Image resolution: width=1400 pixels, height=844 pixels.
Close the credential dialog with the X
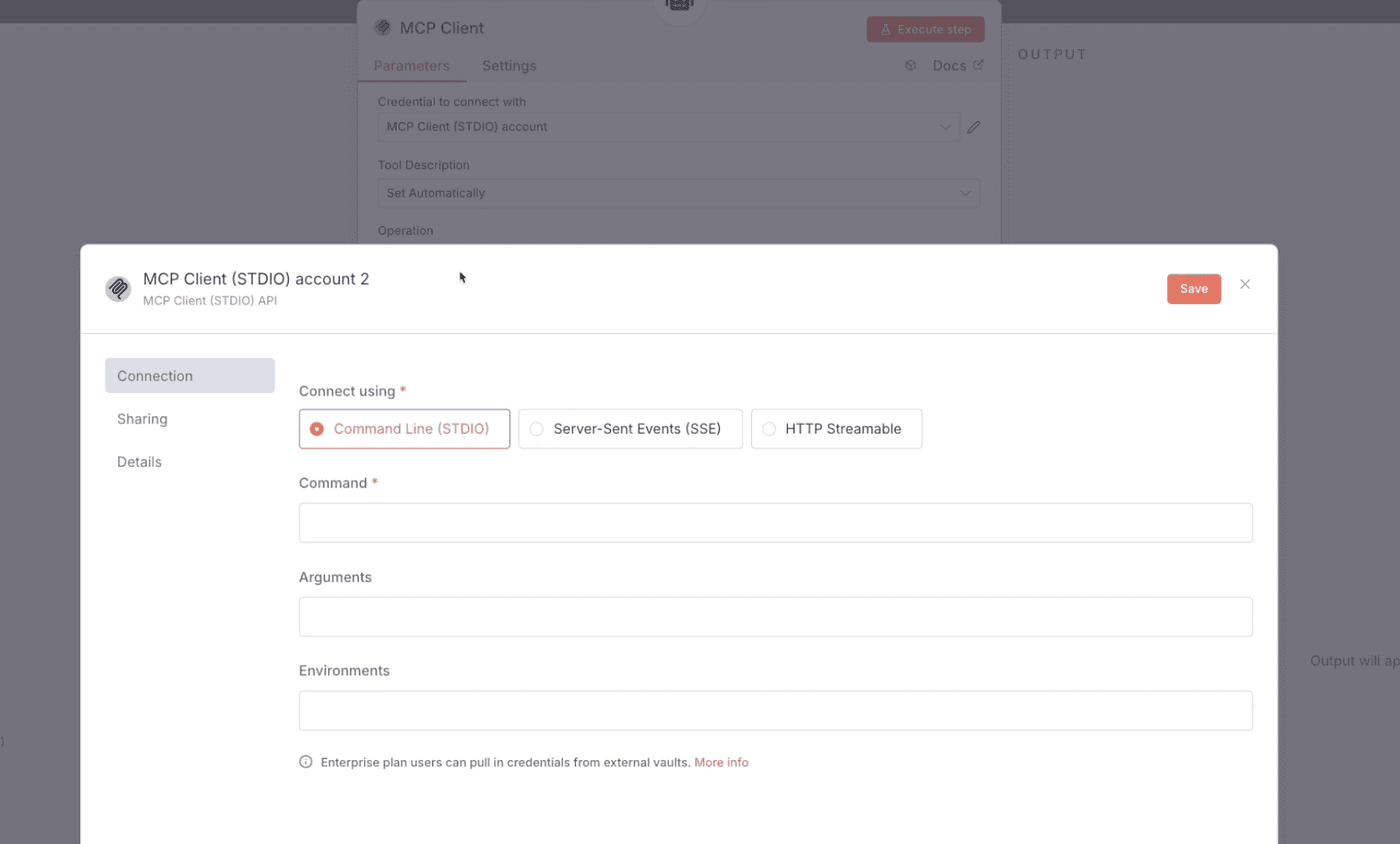pyautogui.click(x=1245, y=284)
